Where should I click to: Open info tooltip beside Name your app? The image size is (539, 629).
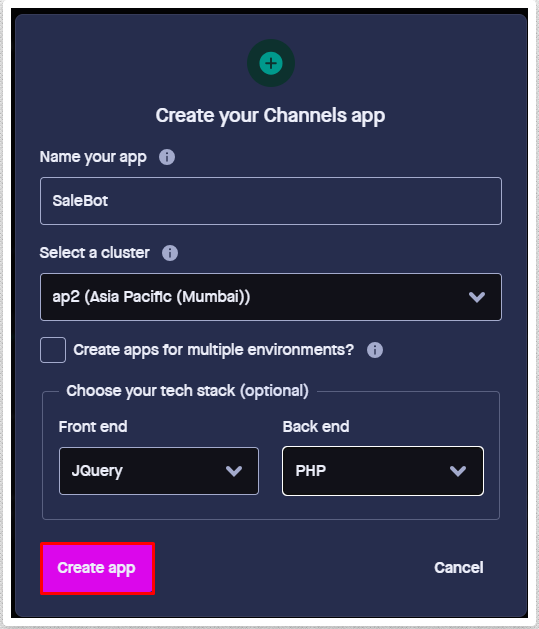pyautogui.click(x=167, y=157)
